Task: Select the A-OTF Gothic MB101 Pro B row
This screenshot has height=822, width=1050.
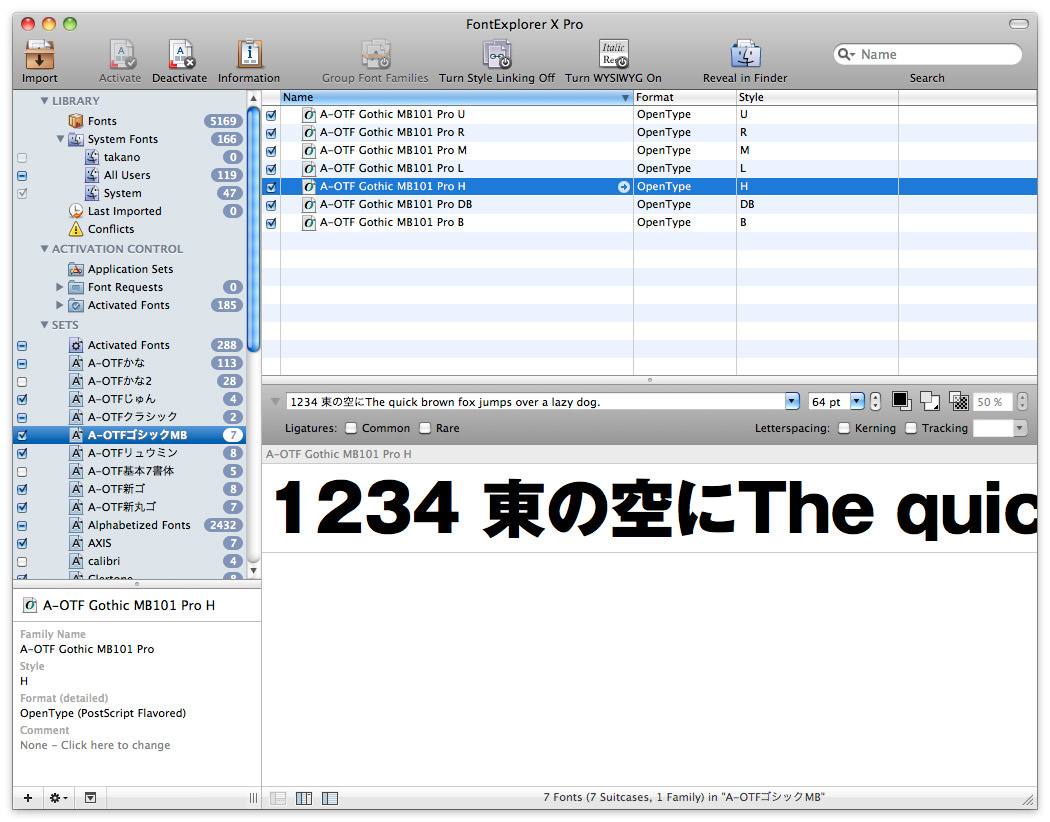Action: pyautogui.click(x=649, y=223)
